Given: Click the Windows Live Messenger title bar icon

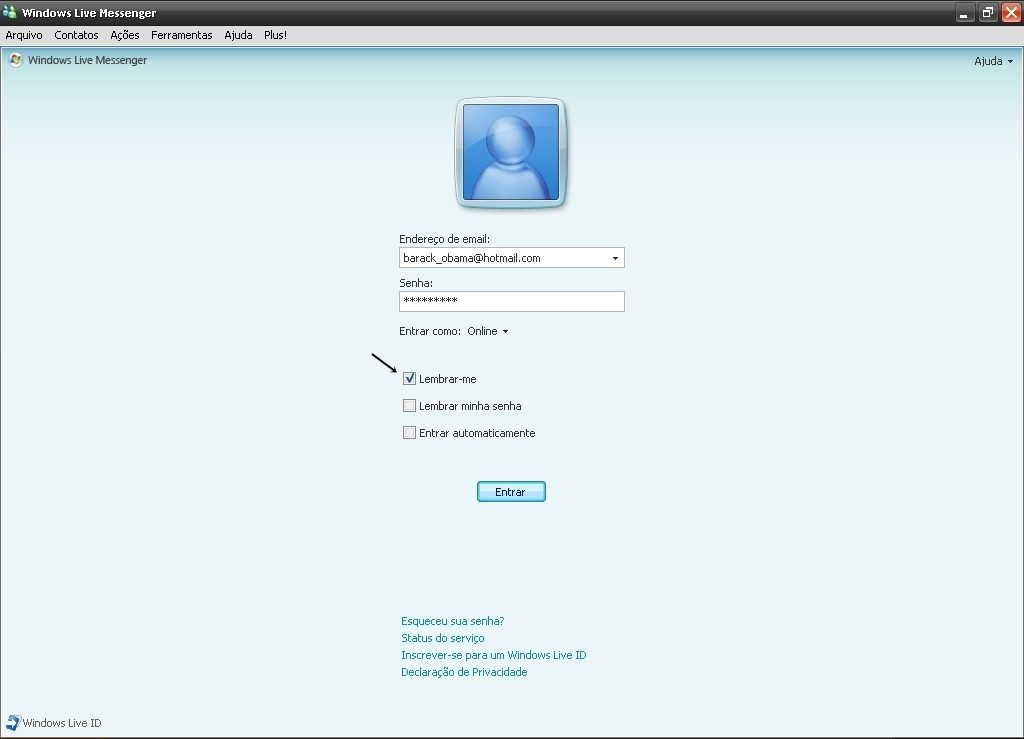Looking at the screenshot, I should pos(9,12).
